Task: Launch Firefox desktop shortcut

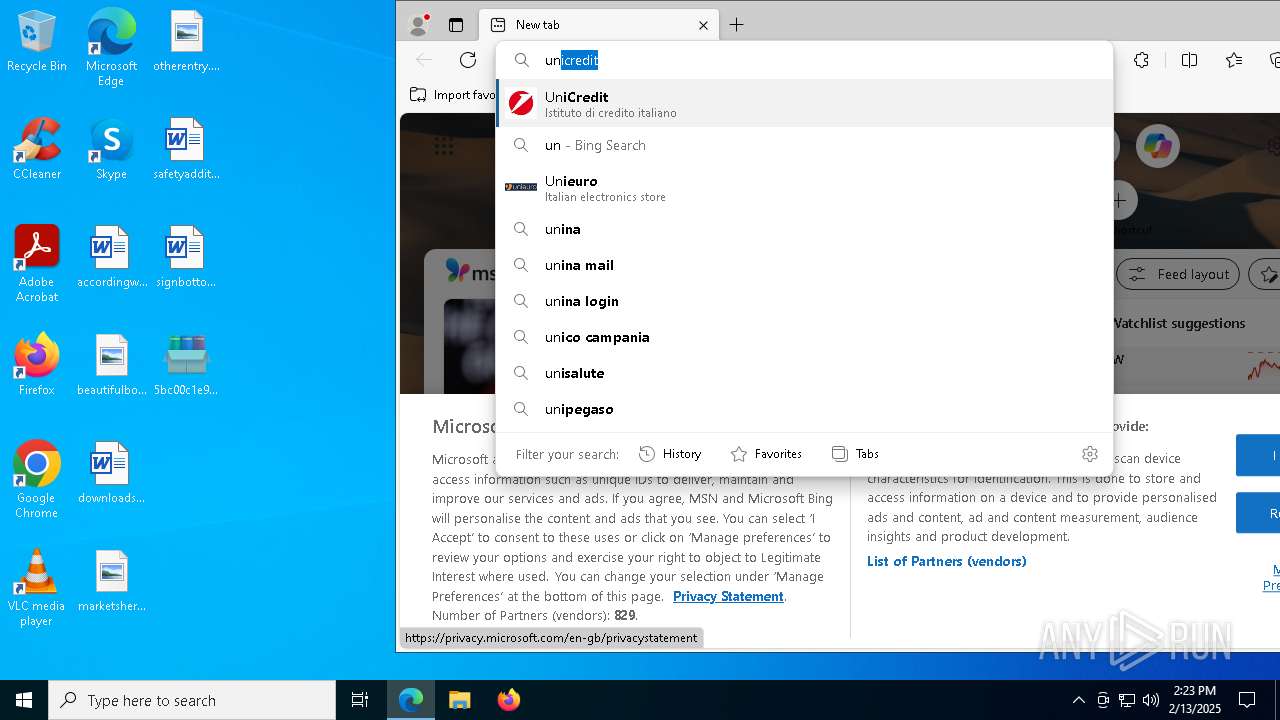Action: (37, 366)
